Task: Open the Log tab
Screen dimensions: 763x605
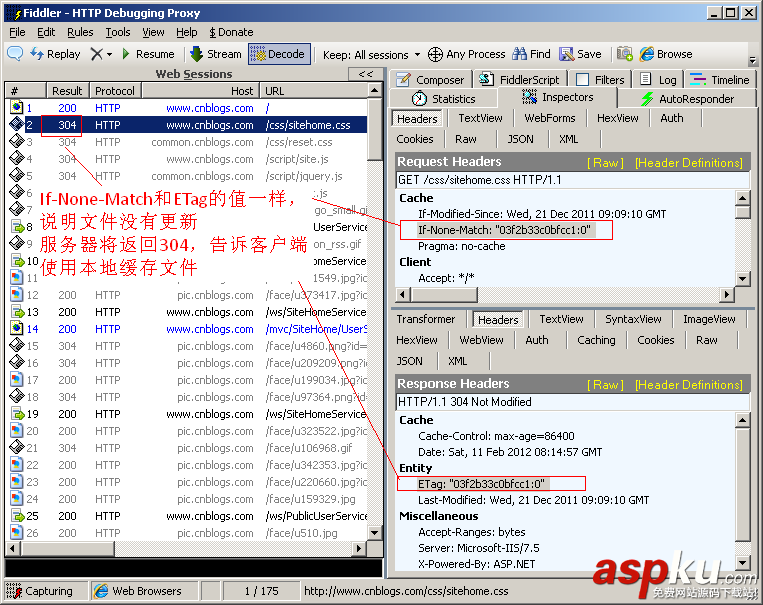Action: click(x=658, y=80)
